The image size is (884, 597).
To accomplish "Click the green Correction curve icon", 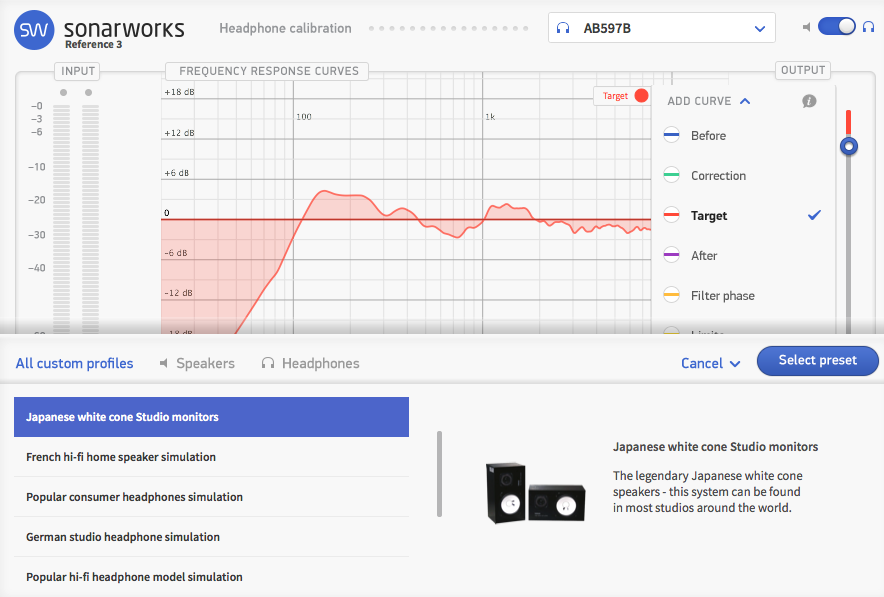I will (670, 175).
